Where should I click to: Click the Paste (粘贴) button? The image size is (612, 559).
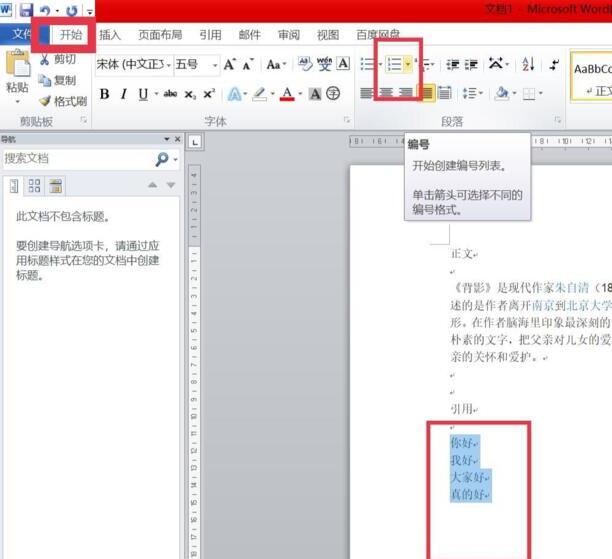click(17, 73)
